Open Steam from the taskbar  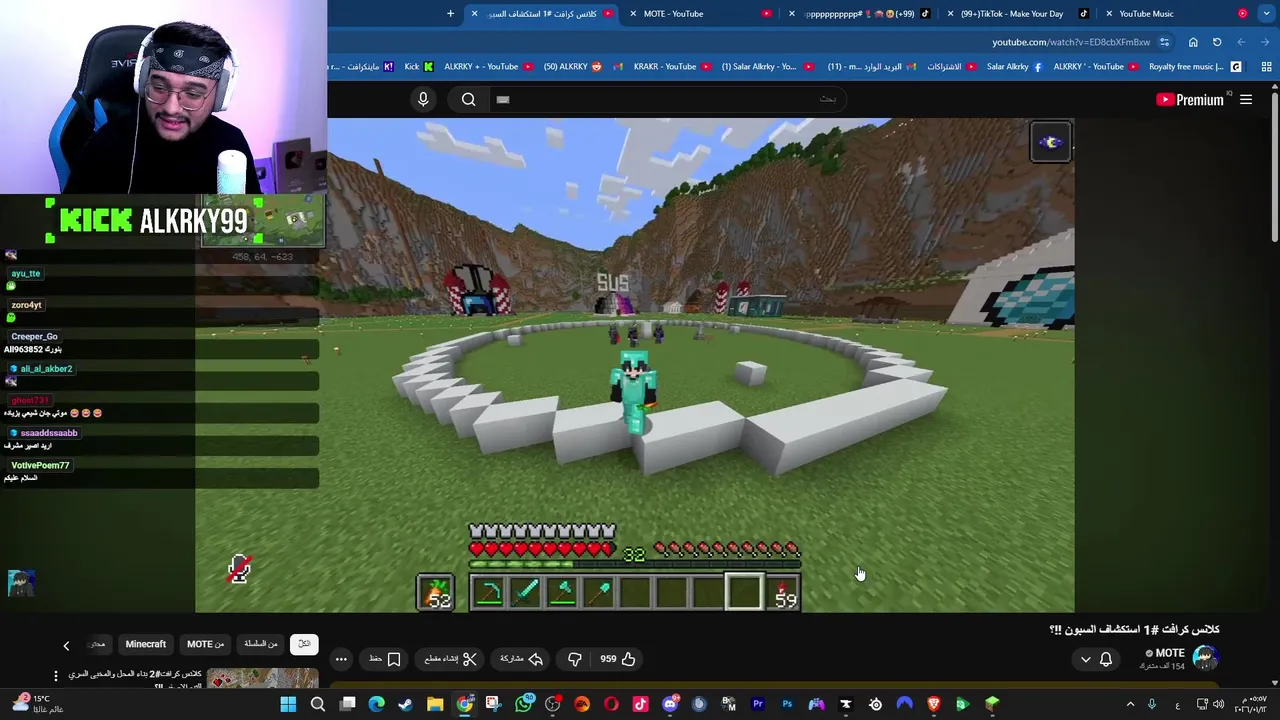tap(405, 705)
